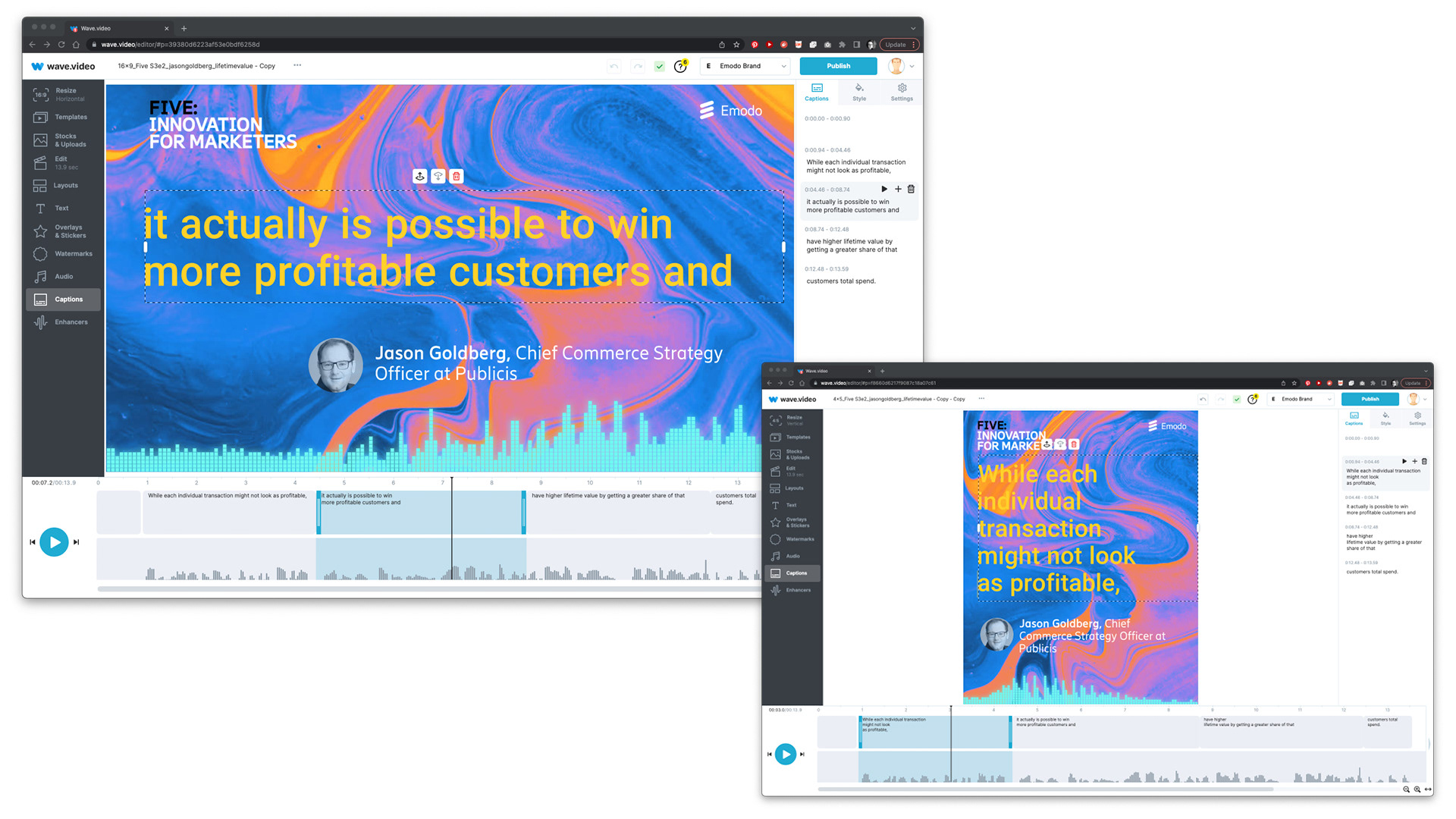Screen dimensions: 1456x819
Task: Open Resize tool in the large window sidebar
Action: pyautogui.click(x=63, y=95)
